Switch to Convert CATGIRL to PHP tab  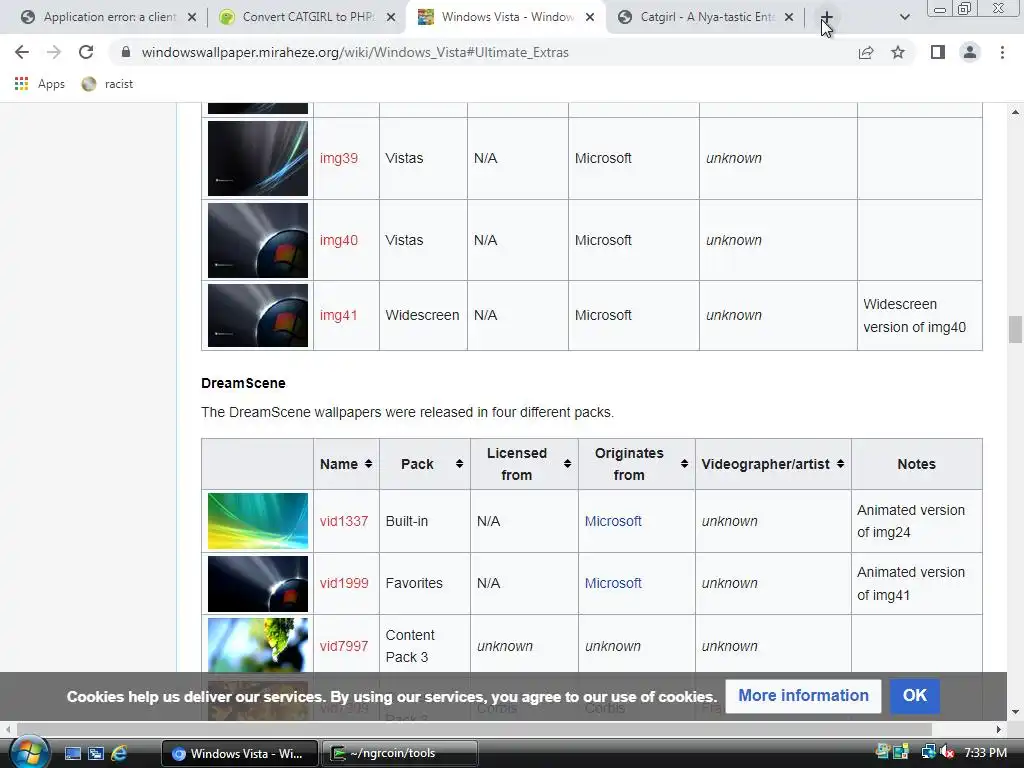click(x=307, y=18)
